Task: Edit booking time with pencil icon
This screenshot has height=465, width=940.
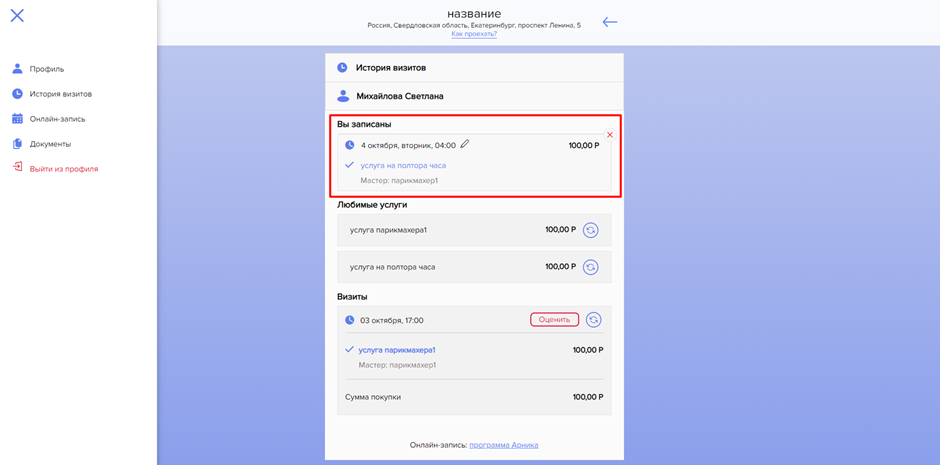Action: (x=465, y=144)
